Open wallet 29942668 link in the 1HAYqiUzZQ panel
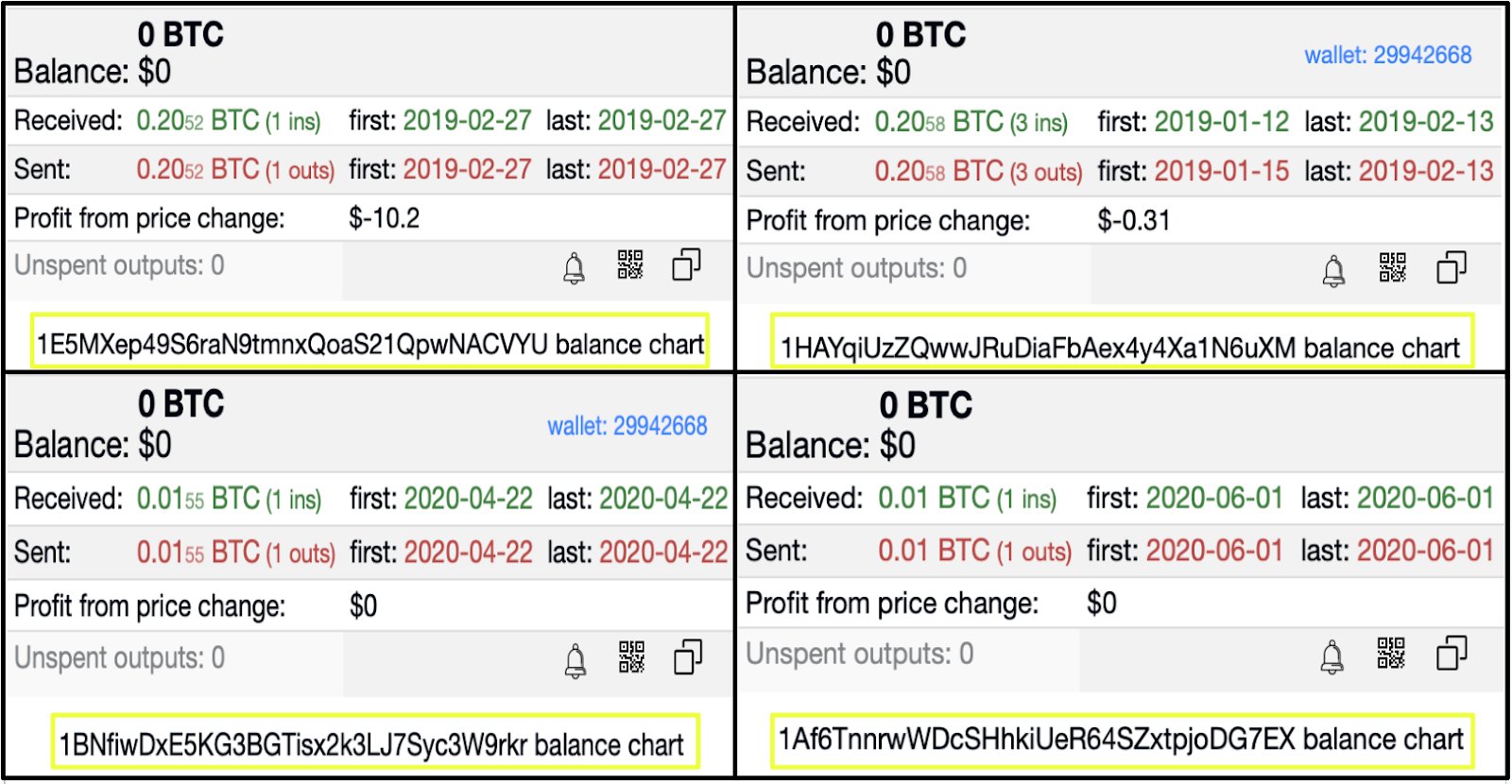 tap(1387, 56)
